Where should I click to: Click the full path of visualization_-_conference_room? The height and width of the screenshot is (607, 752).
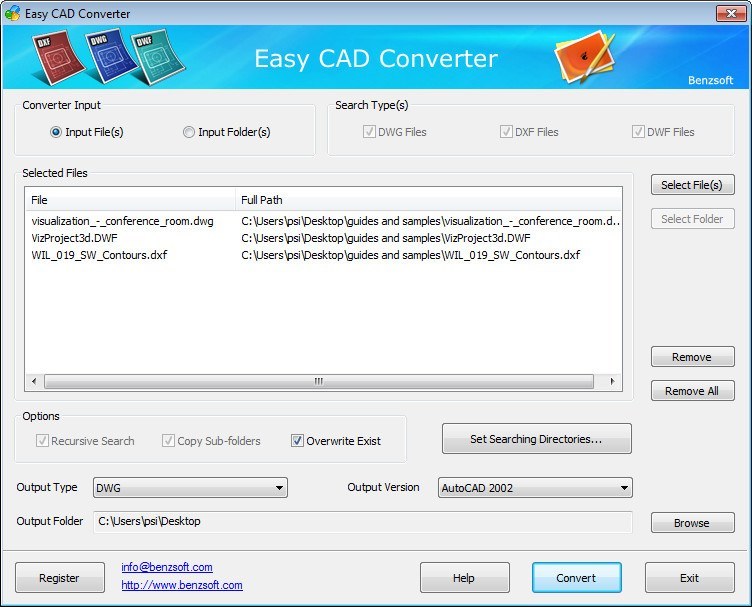tap(430, 221)
